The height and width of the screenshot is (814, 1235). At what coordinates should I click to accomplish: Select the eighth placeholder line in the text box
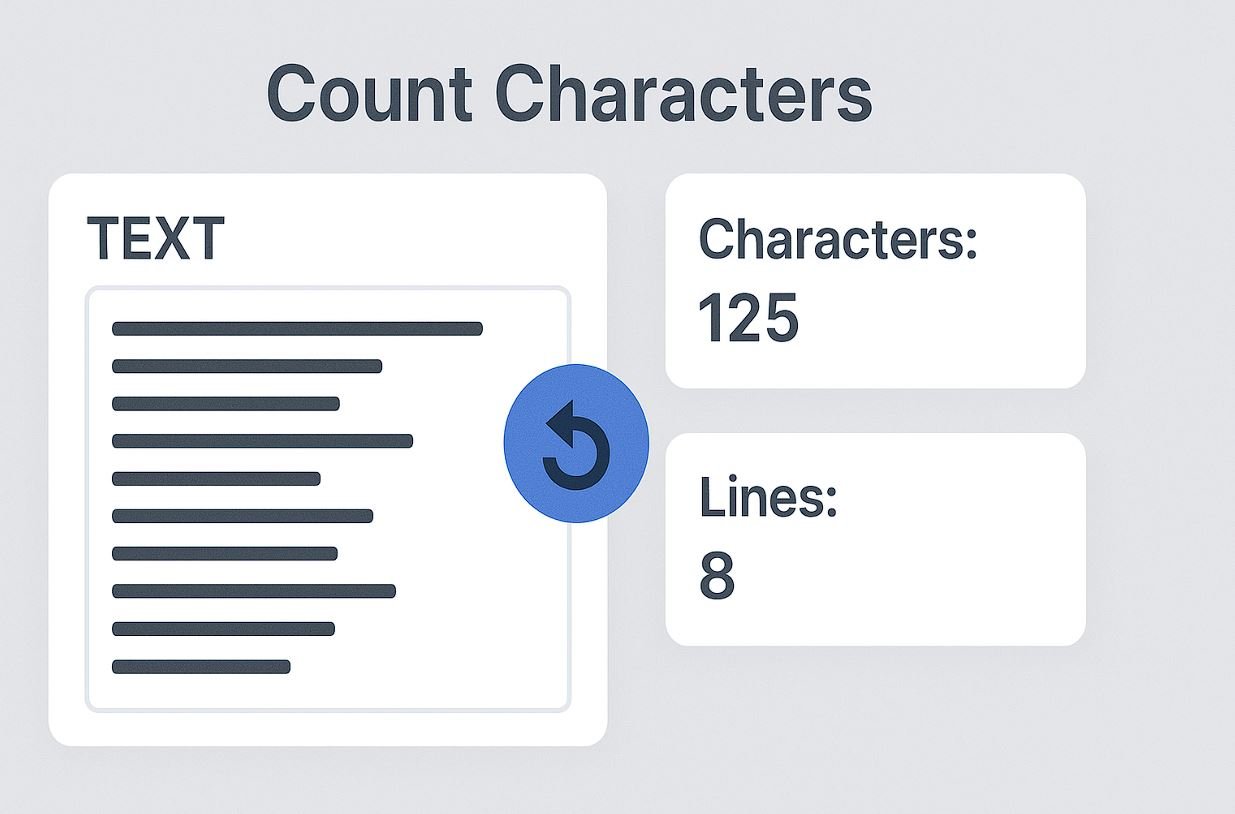tap(254, 591)
